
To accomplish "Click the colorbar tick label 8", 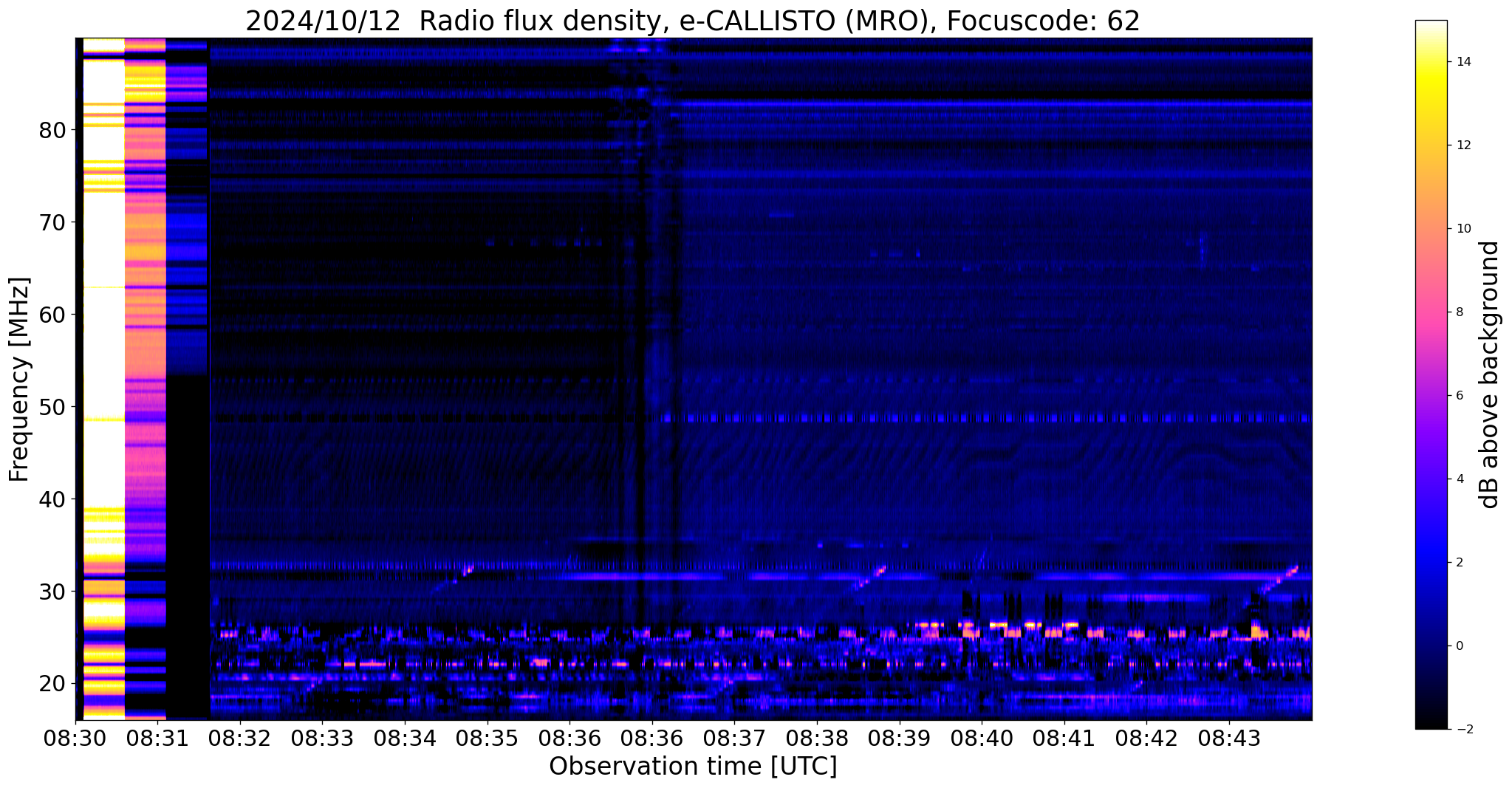I will point(1460,312).
